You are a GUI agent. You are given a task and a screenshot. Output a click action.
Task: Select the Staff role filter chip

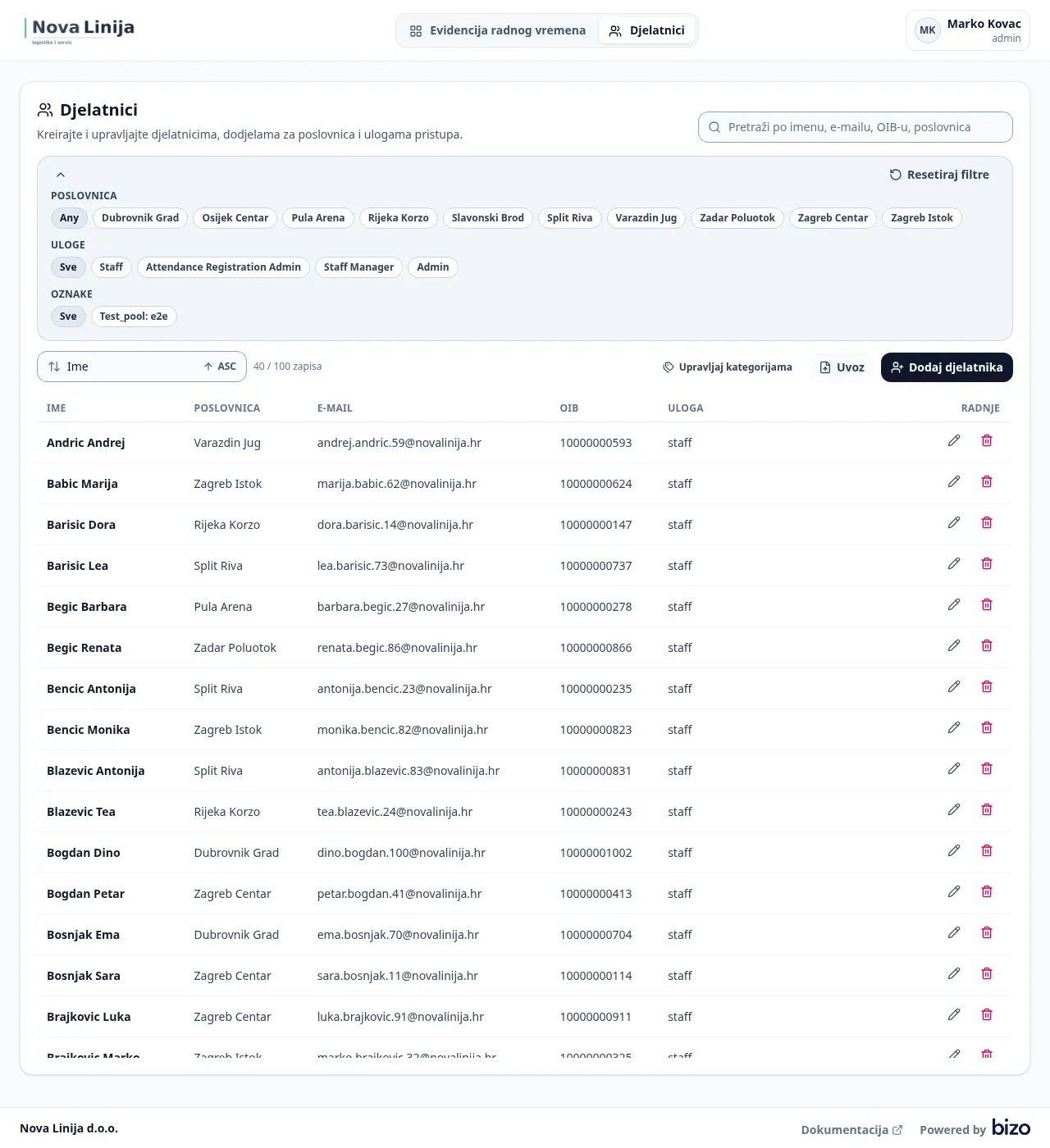tap(111, 266)
